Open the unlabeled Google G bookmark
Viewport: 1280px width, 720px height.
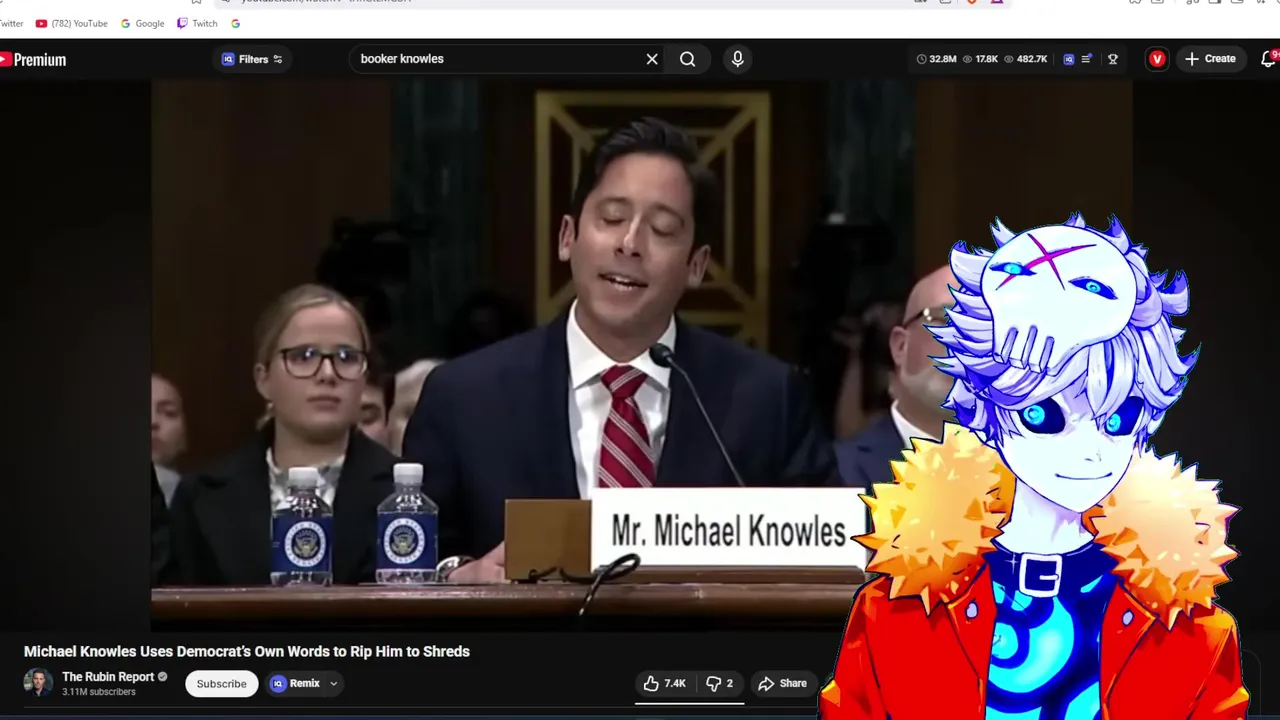[235, 23]
